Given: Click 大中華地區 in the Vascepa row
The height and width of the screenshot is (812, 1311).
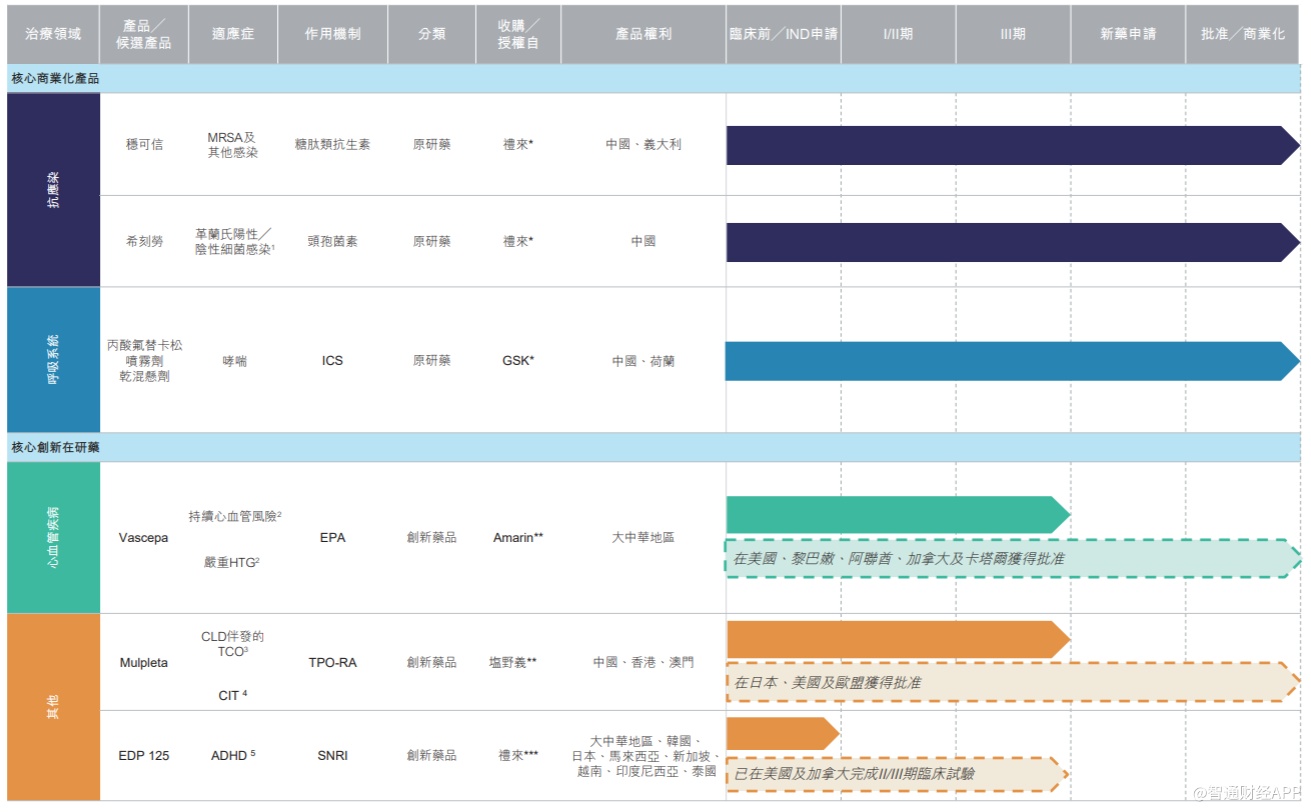Looking at the screenshot, I should pyautogui.click(x=643, y=538).
